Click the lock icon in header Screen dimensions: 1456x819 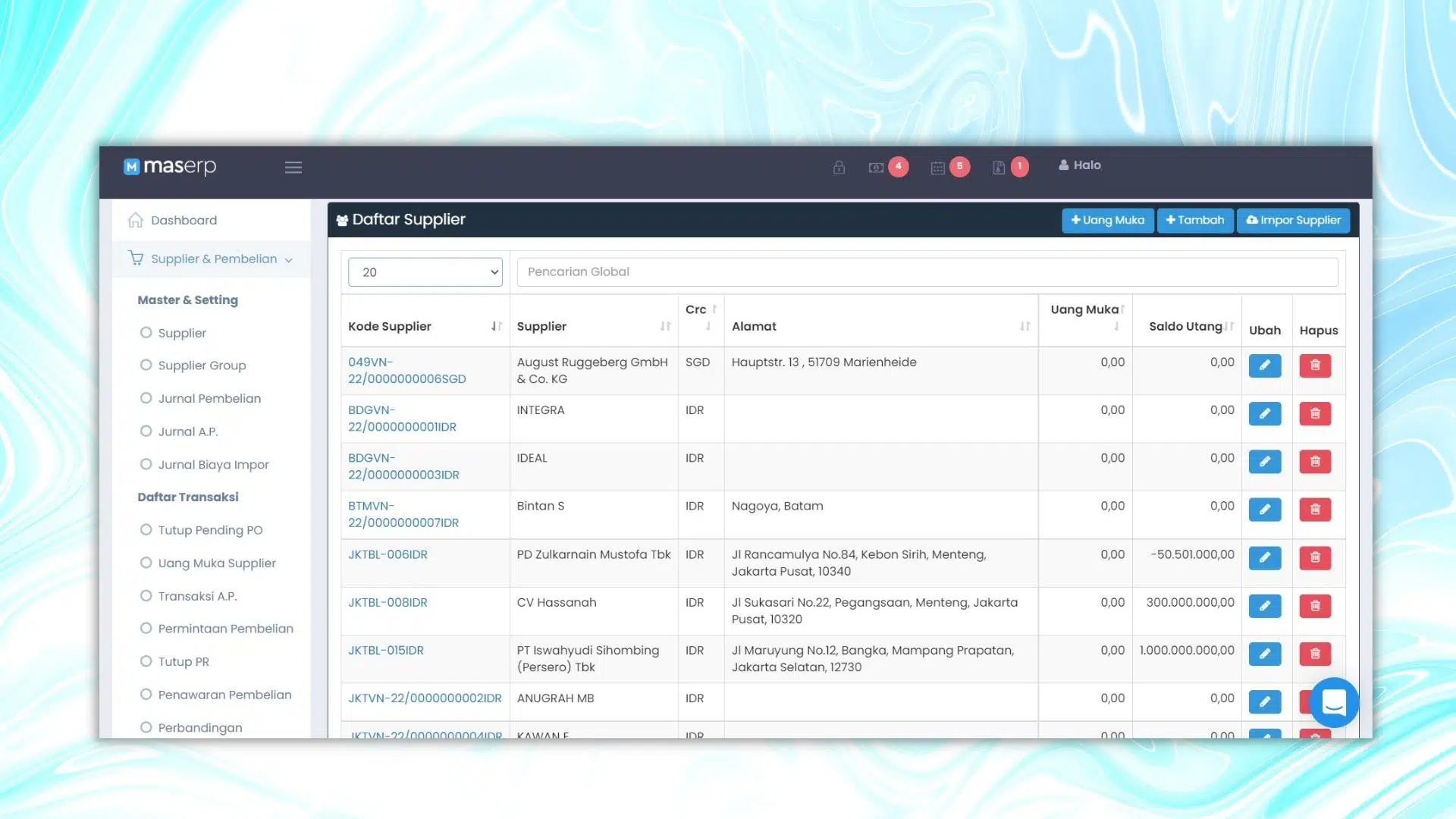[x=839, y=167]
